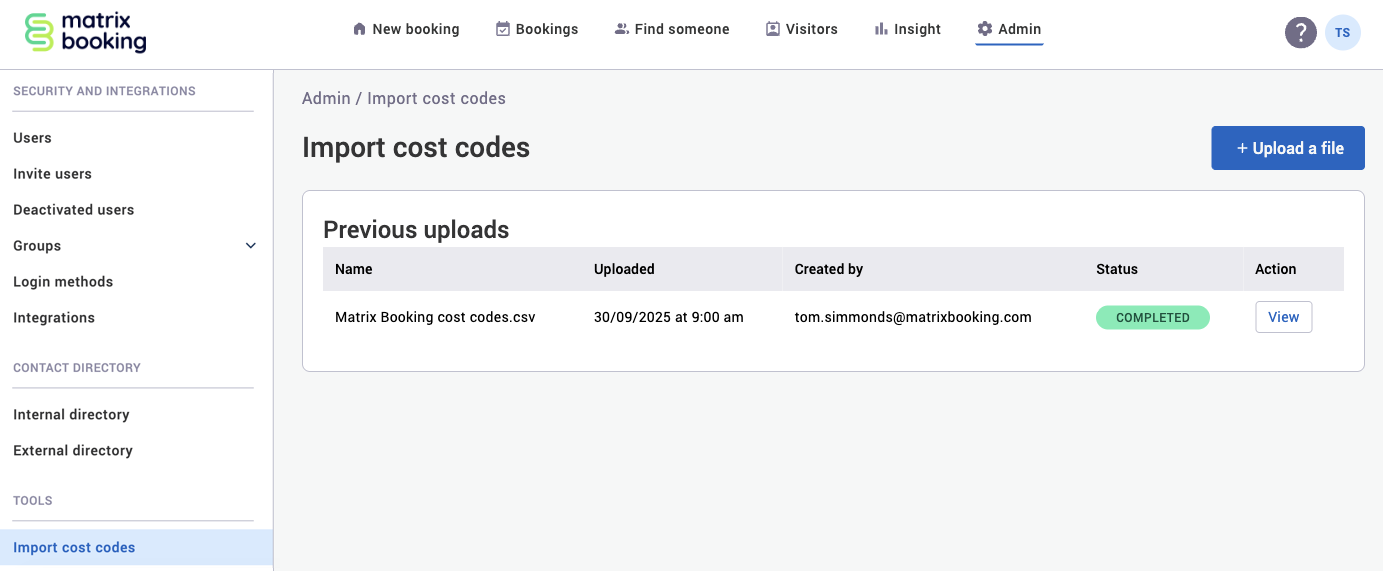This screenshot has width=1383, height=571.
Task: Expand the Groups chevron arrow
Action: [x=251, y=246]
